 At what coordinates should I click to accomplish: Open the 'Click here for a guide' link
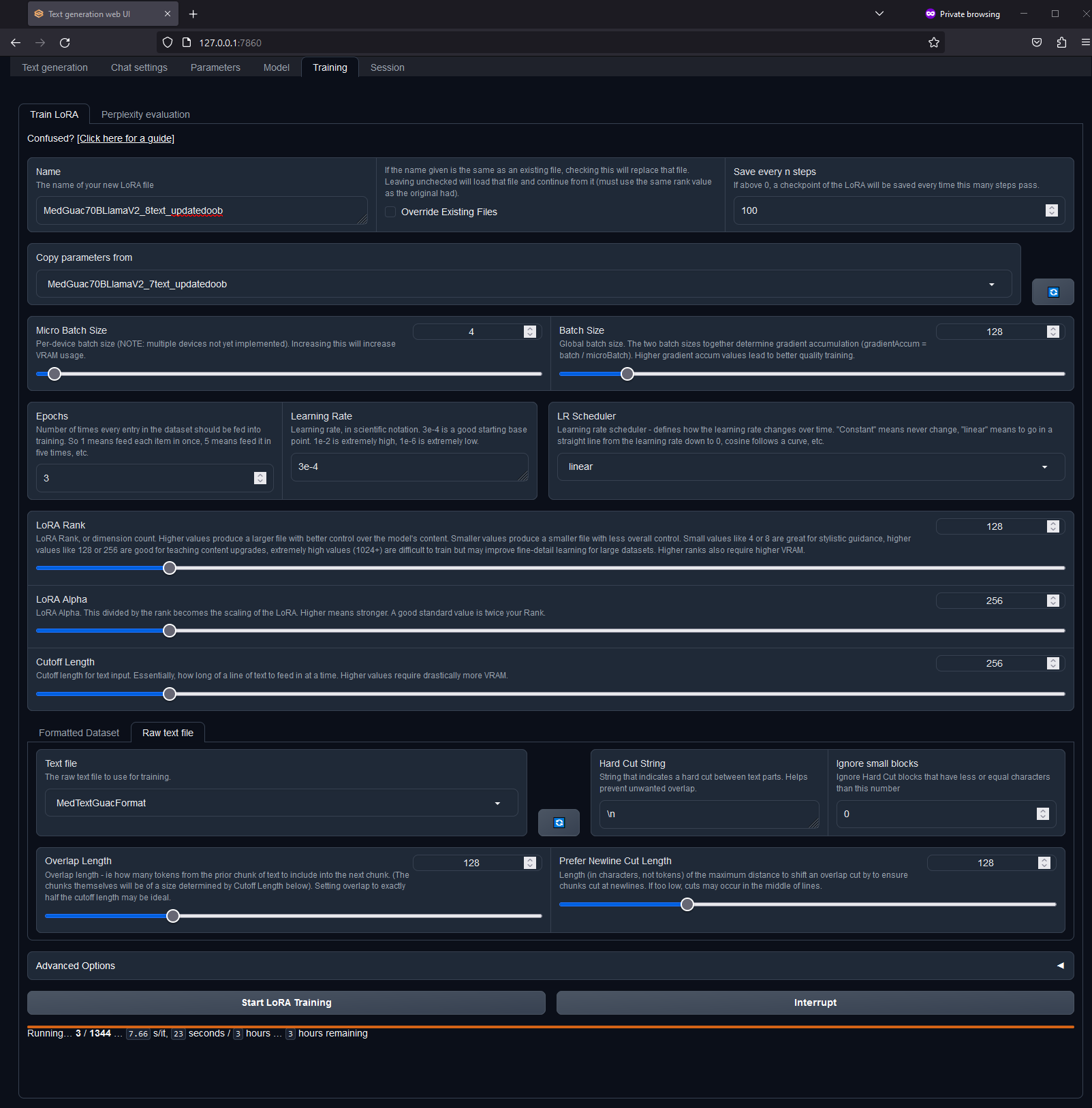pos(125,138)
